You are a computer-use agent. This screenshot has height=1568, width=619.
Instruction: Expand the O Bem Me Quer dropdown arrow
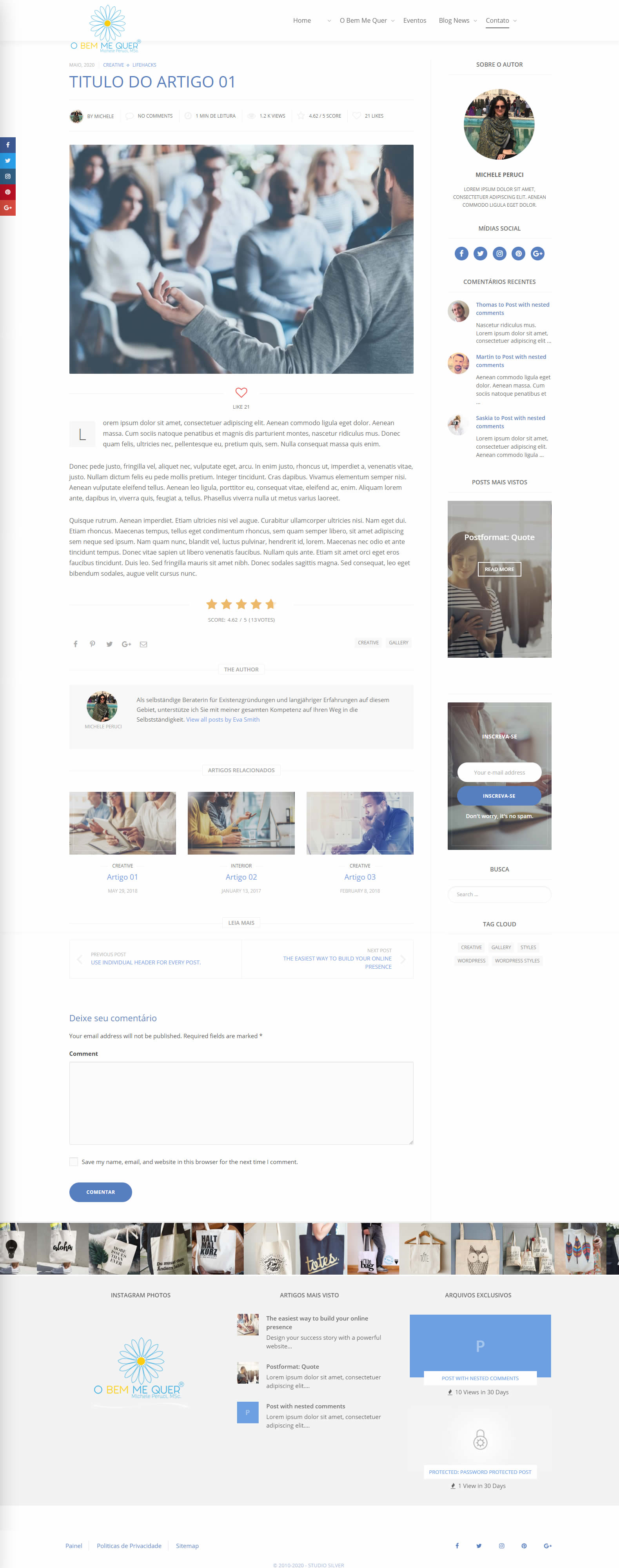pyautogui.click(x=392, y=21)
